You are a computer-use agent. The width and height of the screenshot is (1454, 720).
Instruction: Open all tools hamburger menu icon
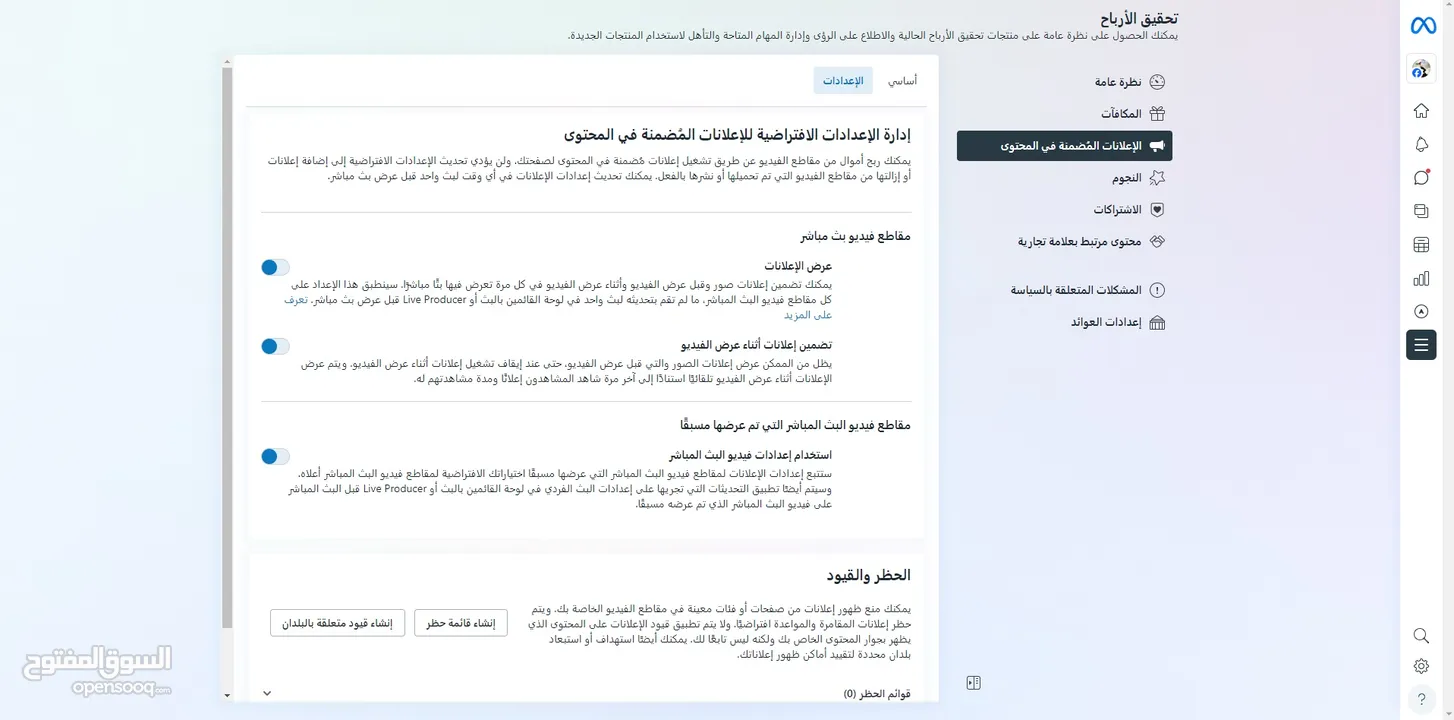(x=1421, y=345)
